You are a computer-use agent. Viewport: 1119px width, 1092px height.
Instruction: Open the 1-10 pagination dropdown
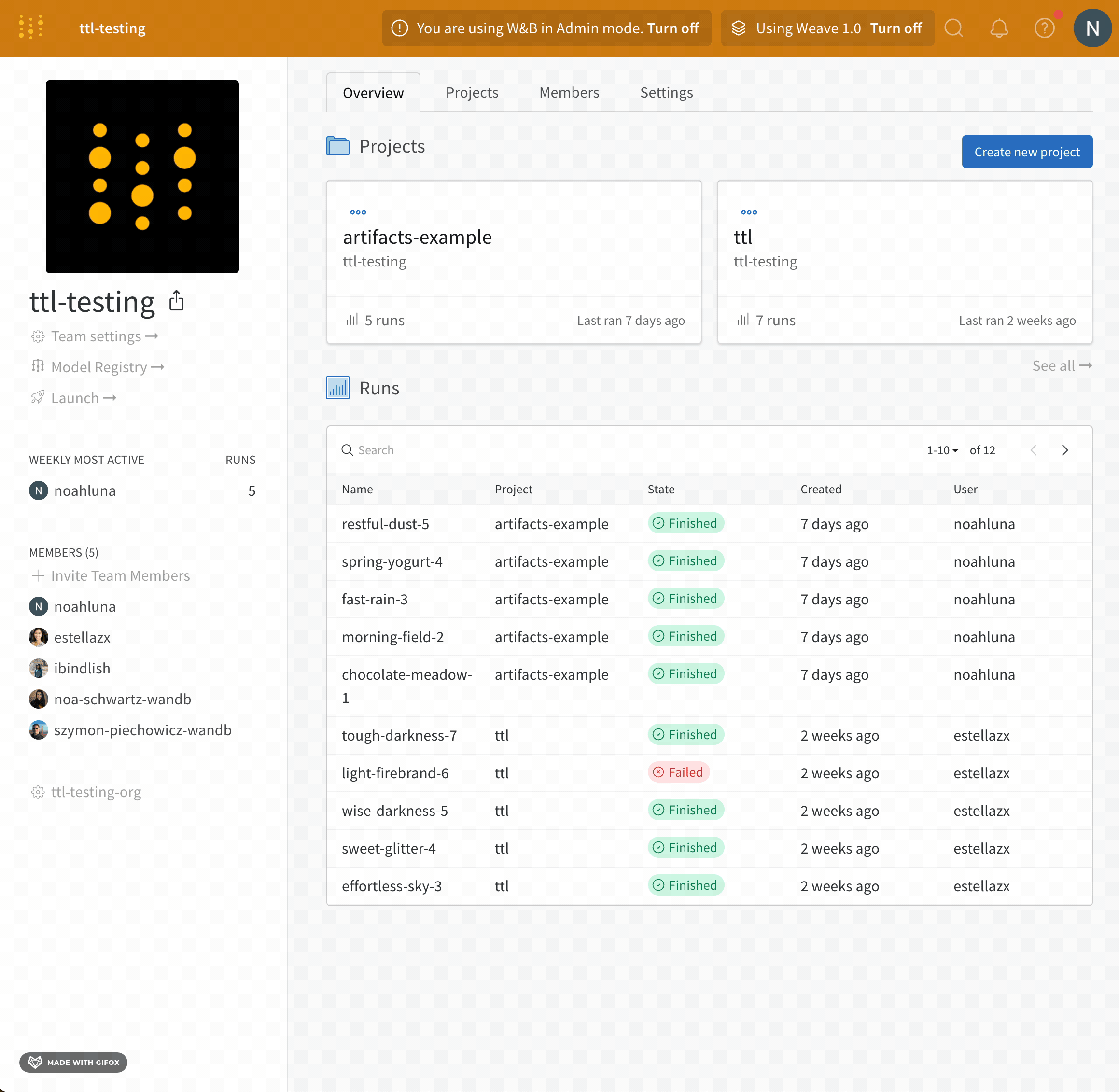(941, 450)
